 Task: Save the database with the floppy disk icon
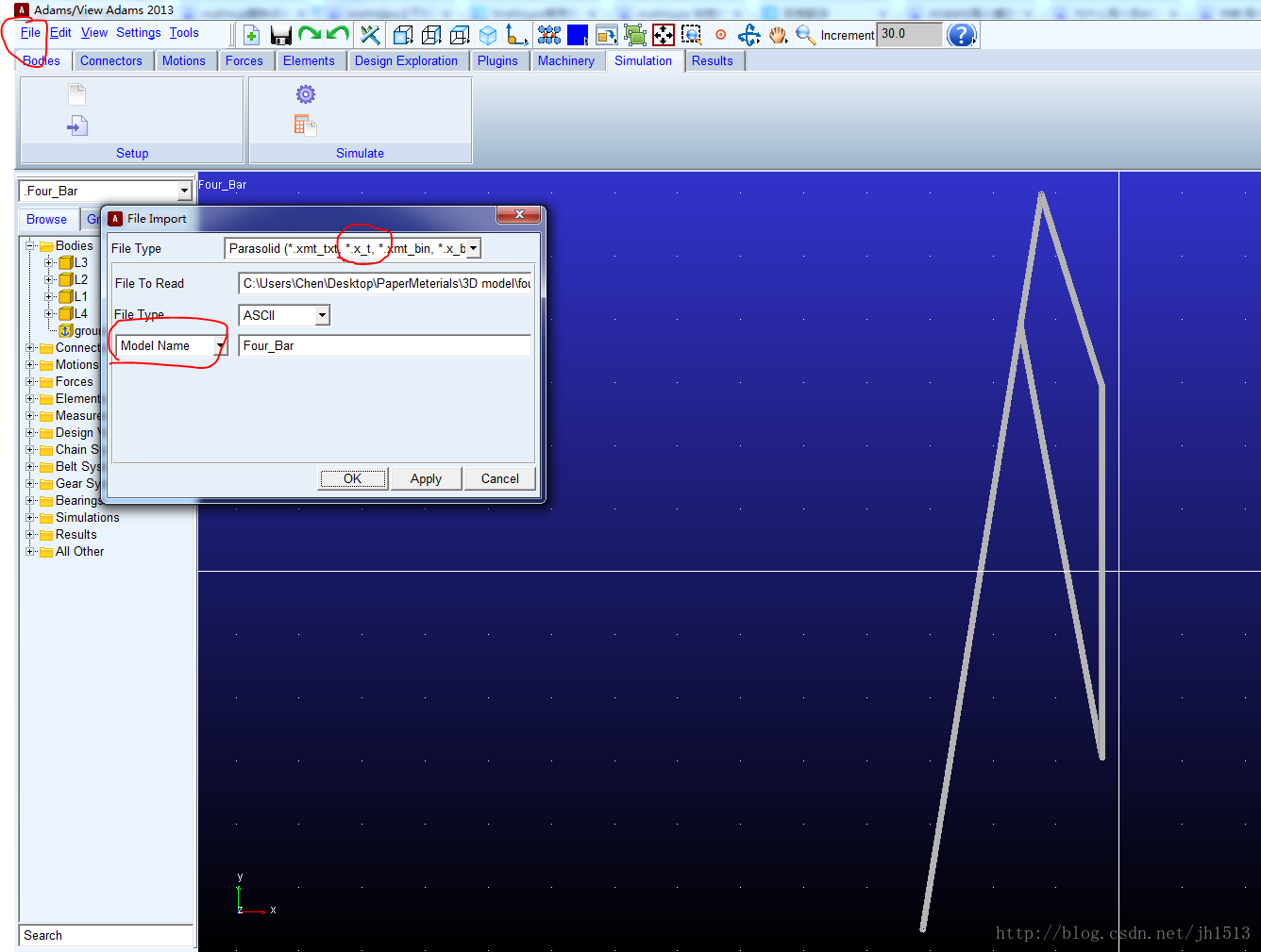click(x=280, y=36)
